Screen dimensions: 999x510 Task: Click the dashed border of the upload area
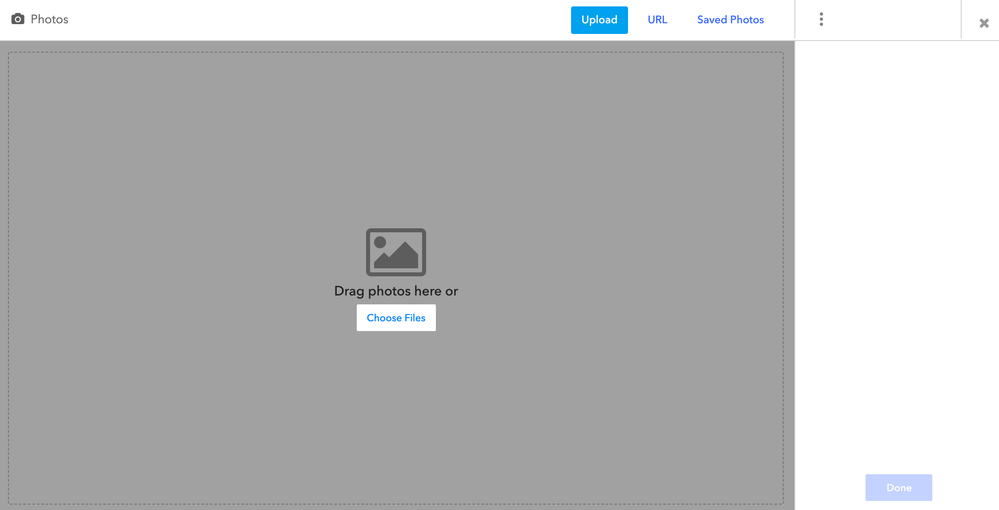pos(9,278)
